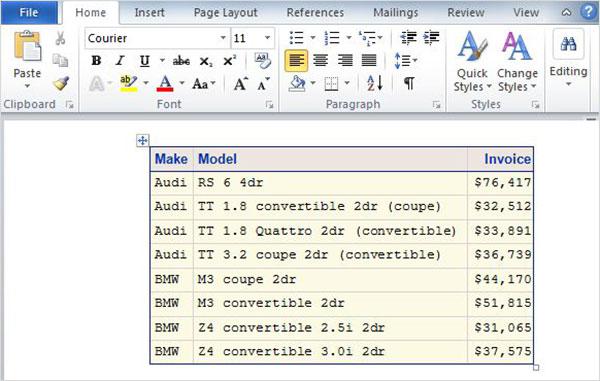
Task: Switch to the Mailings tab
Action: click(395, 13)
